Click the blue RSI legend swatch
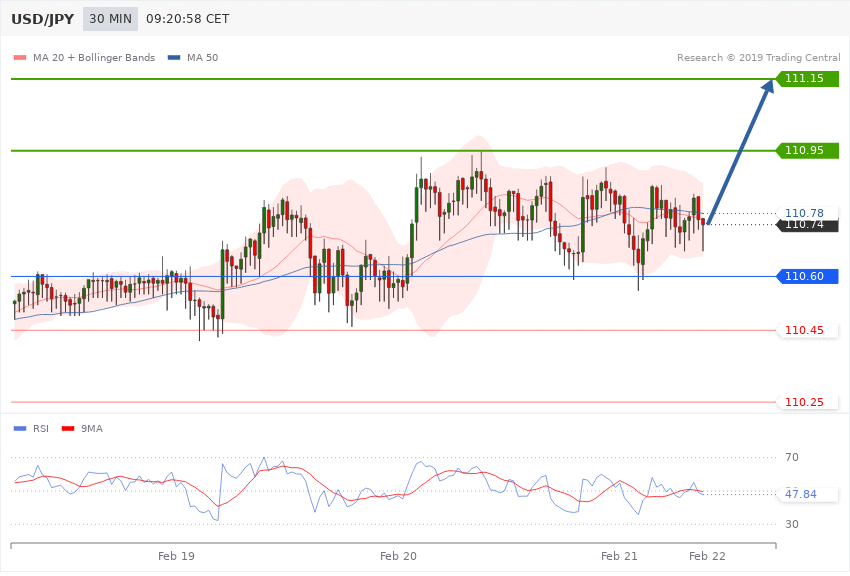This screenshot has height=576, width=850. coord(20,429)
